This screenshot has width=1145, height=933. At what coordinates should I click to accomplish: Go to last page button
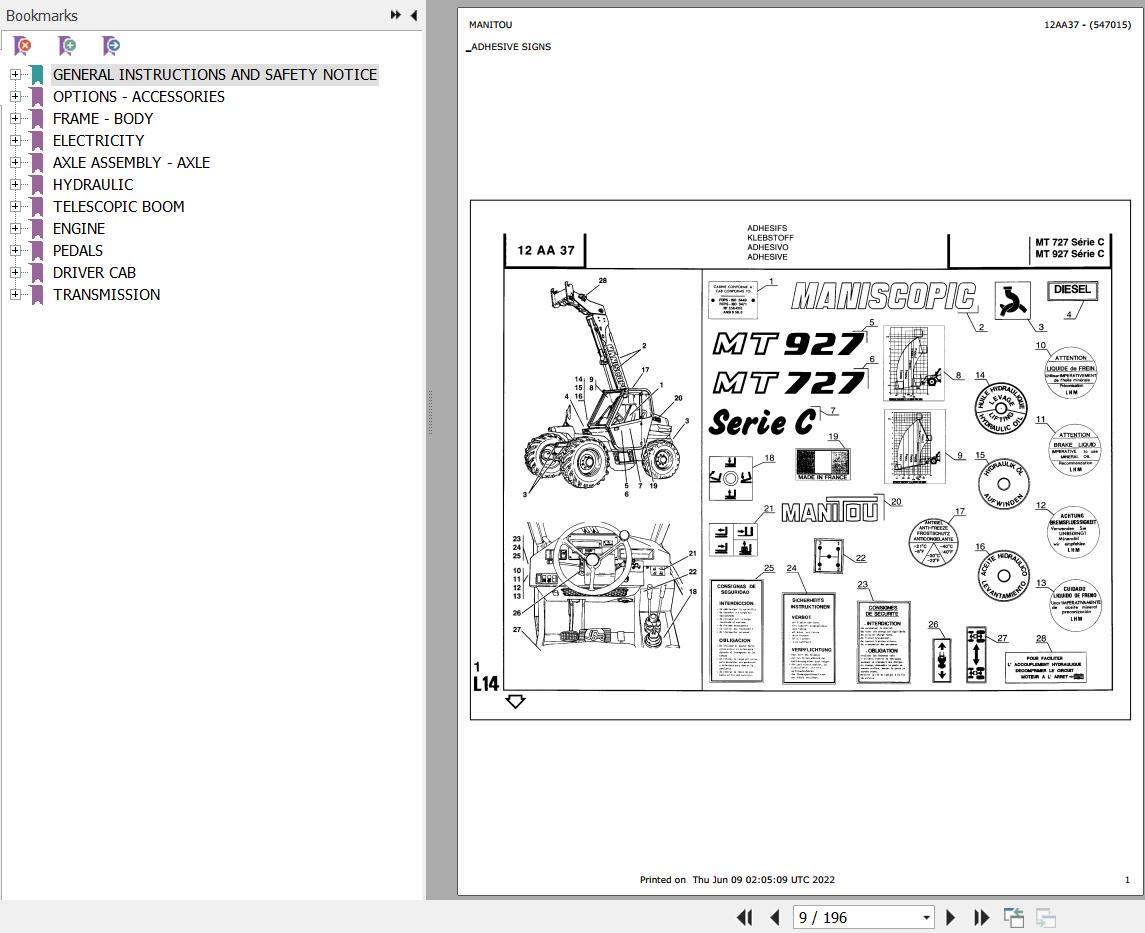981,918
